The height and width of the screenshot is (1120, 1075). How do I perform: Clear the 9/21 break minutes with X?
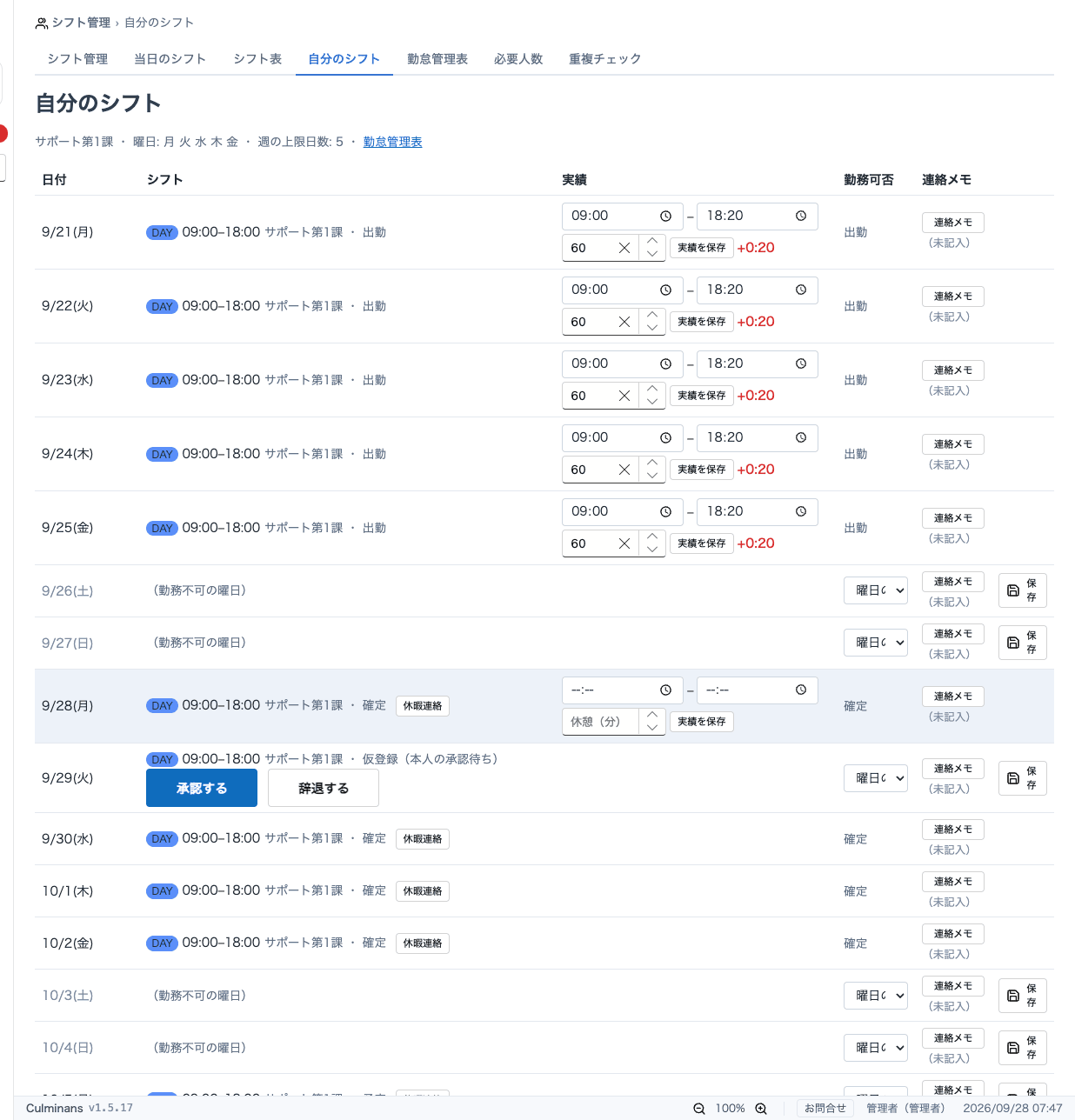click(x=624, y=248)
